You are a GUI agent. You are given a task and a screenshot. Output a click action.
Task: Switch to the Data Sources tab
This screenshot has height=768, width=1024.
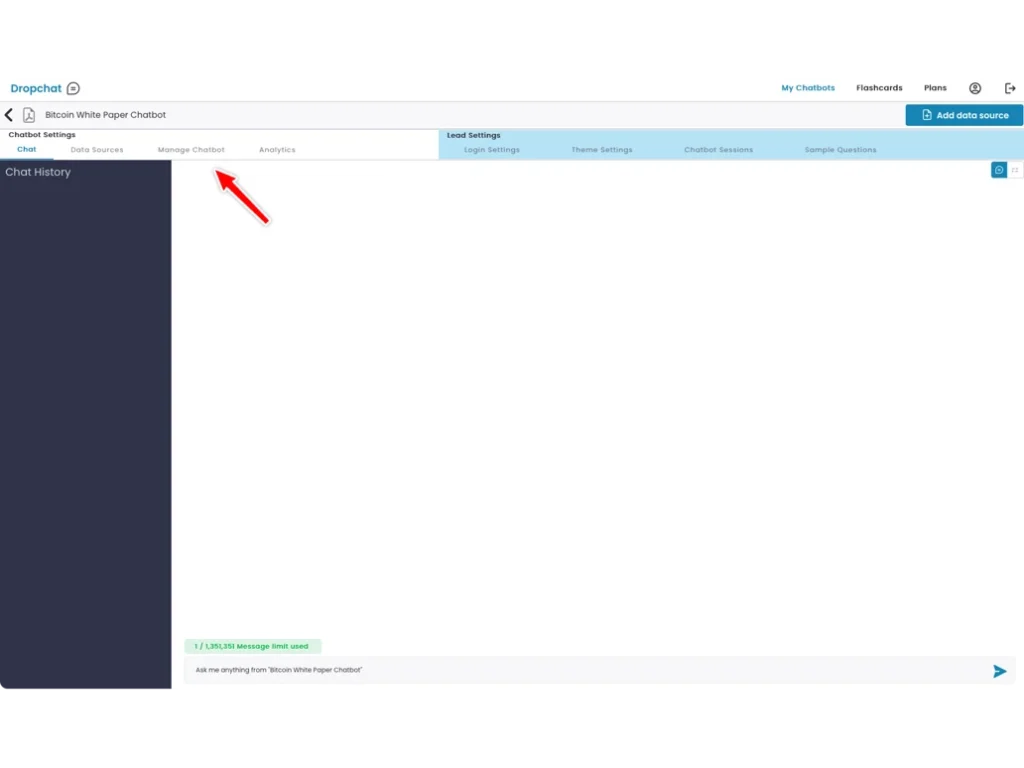click(97, 150)
